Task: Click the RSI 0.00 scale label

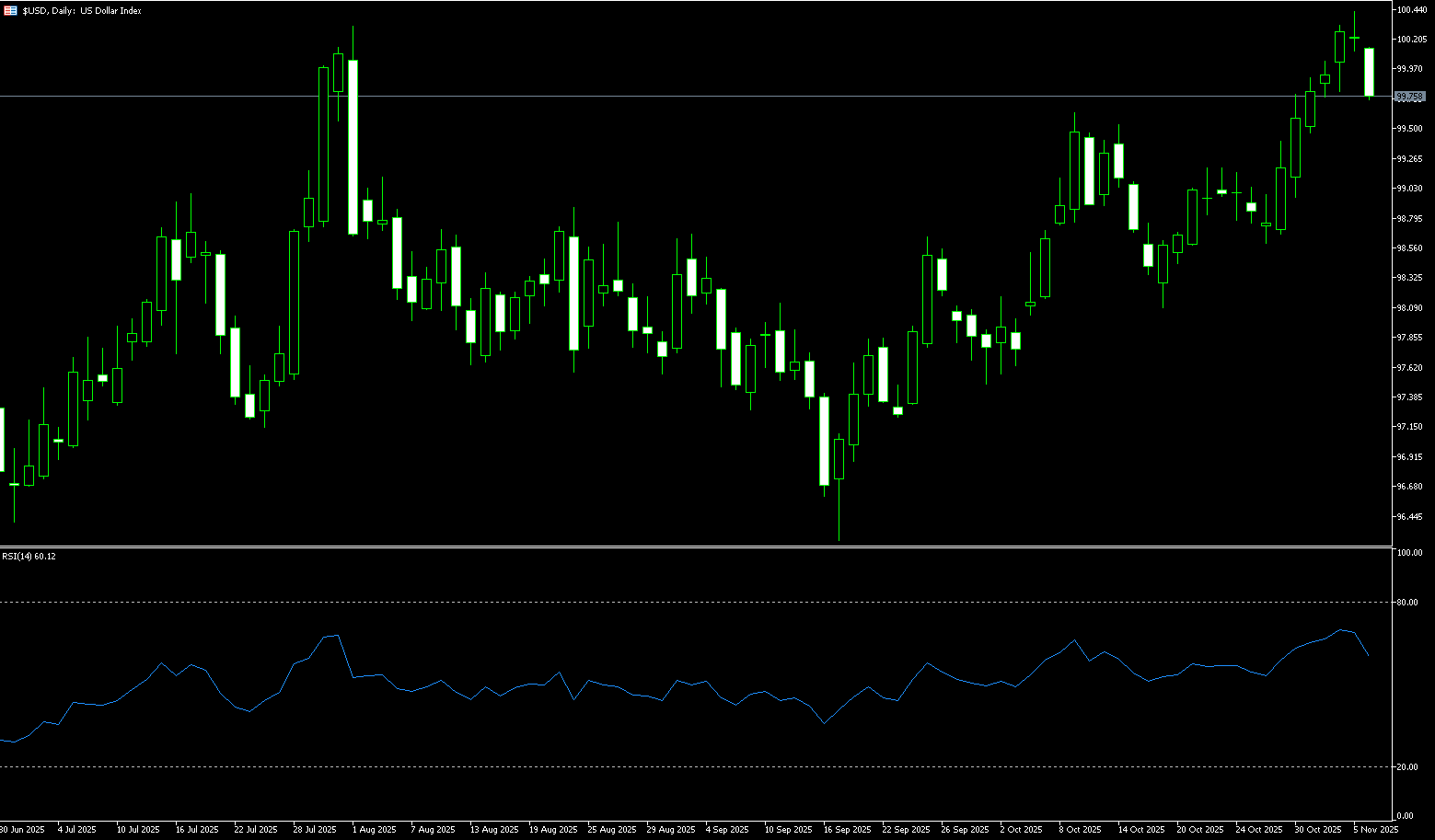Action: [x=1405, y=816]
